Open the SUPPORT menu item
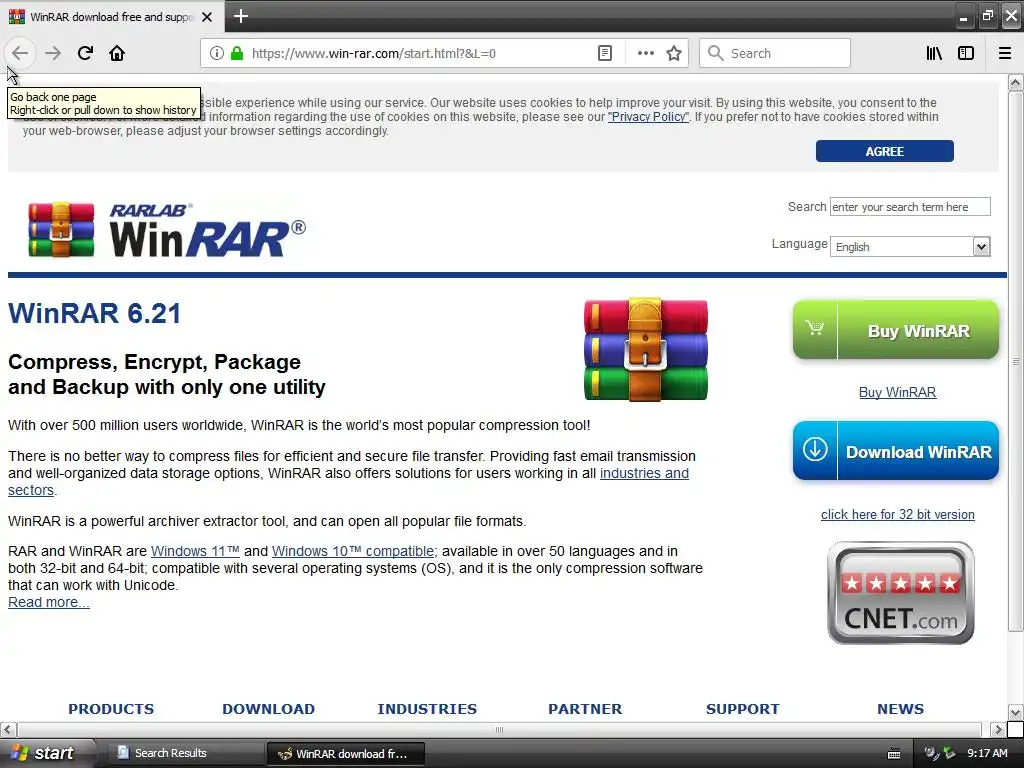The width and height of the screenshot is (1024, 768). pyautogui.click(x=743, y=709)
